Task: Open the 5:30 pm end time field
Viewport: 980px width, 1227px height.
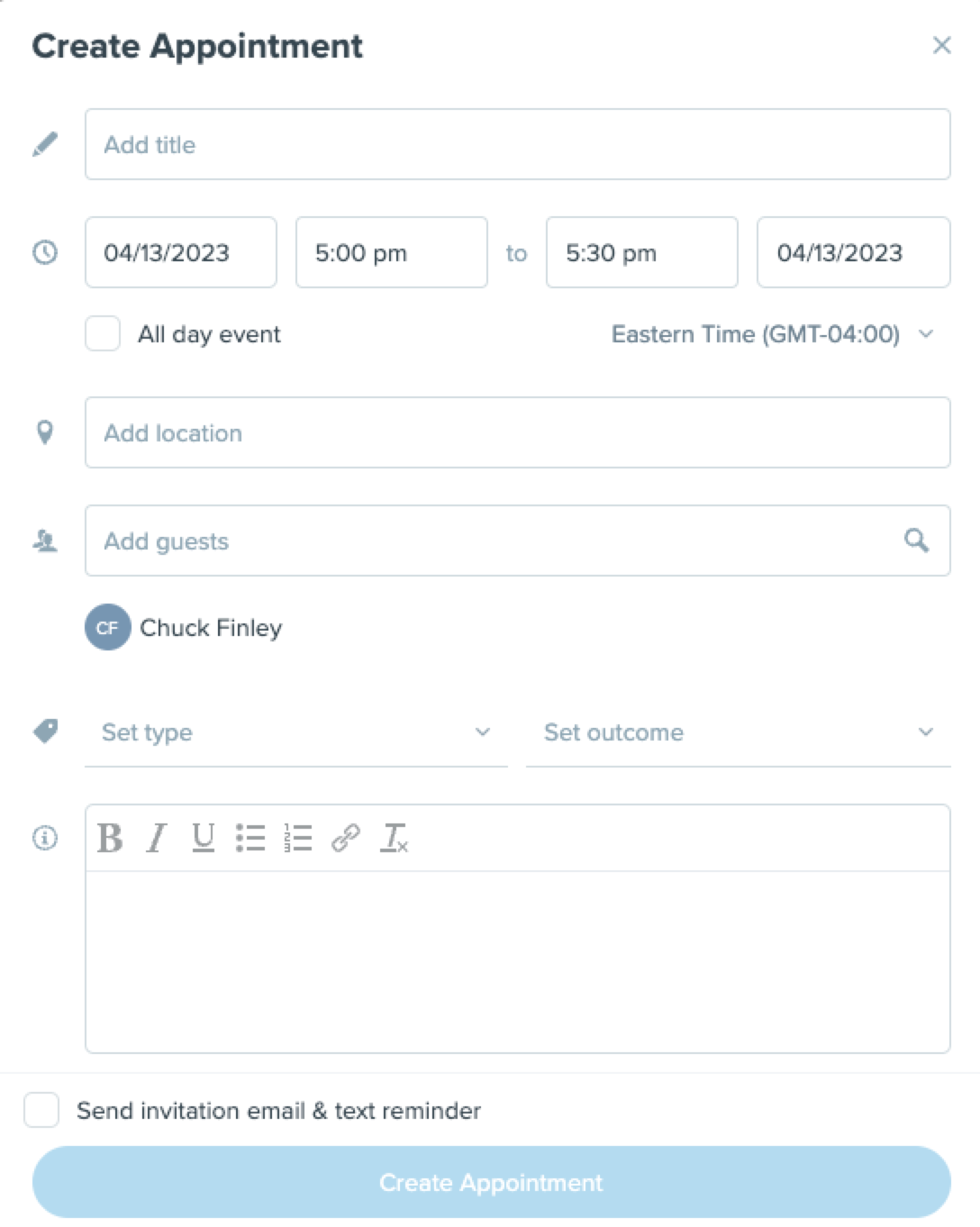Action: (x=642, y=252)
